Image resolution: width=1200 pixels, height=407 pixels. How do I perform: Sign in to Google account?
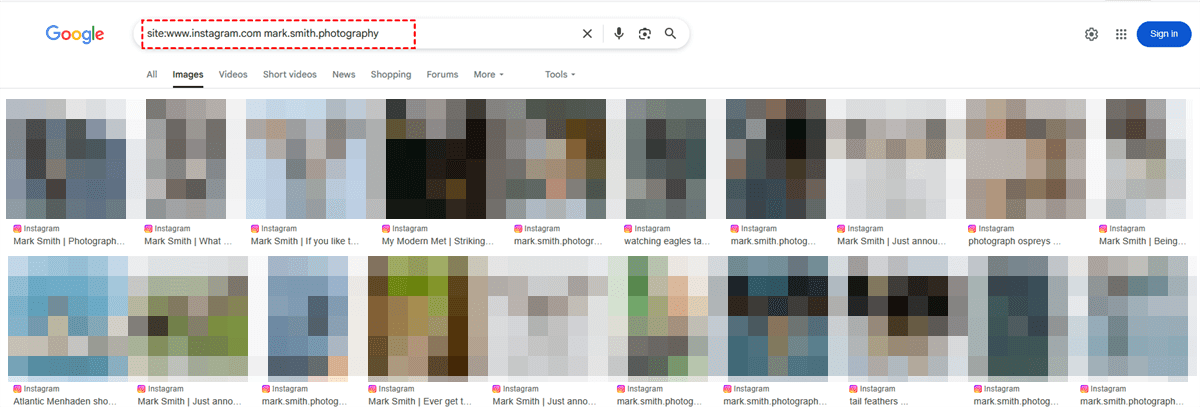pos(1164,34)
